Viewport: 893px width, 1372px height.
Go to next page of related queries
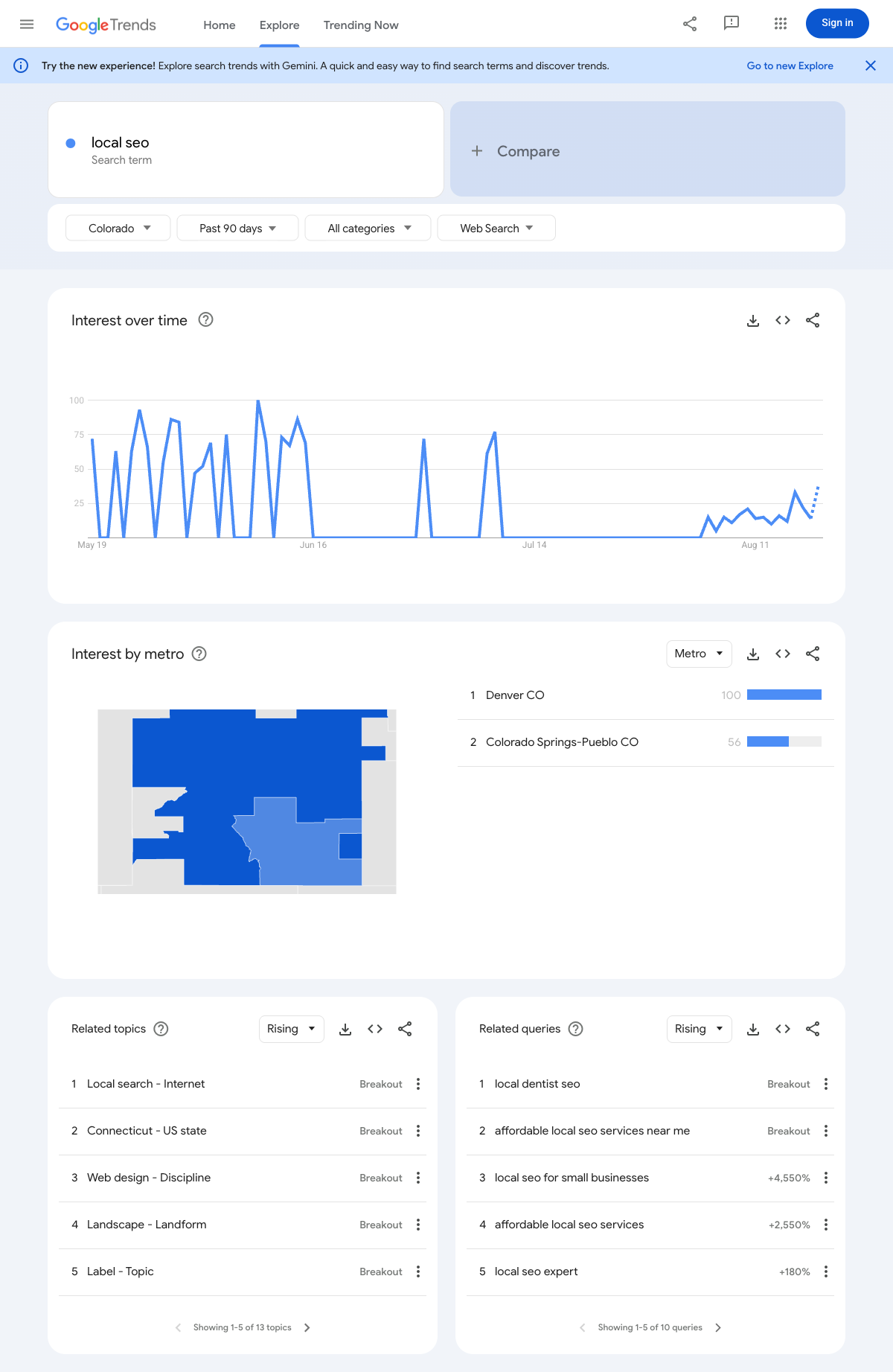718,1327
